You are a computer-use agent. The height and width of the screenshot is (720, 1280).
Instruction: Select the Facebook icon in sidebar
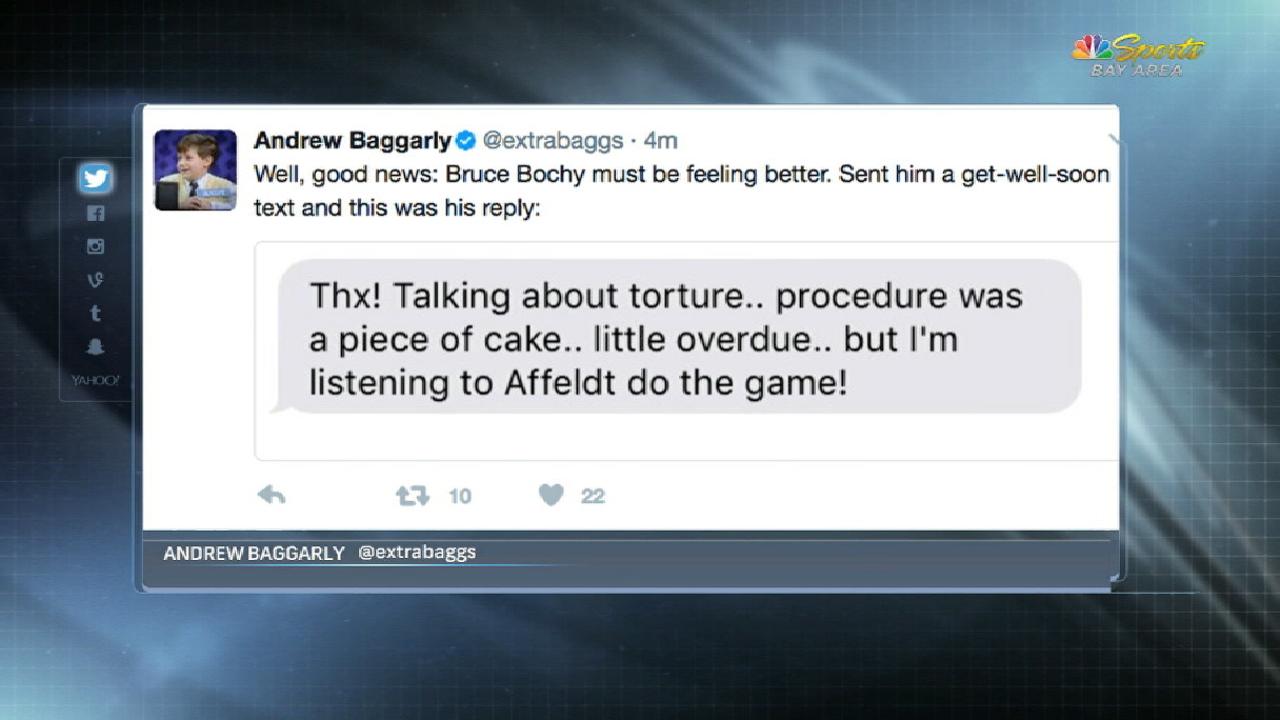click(96, 213)
